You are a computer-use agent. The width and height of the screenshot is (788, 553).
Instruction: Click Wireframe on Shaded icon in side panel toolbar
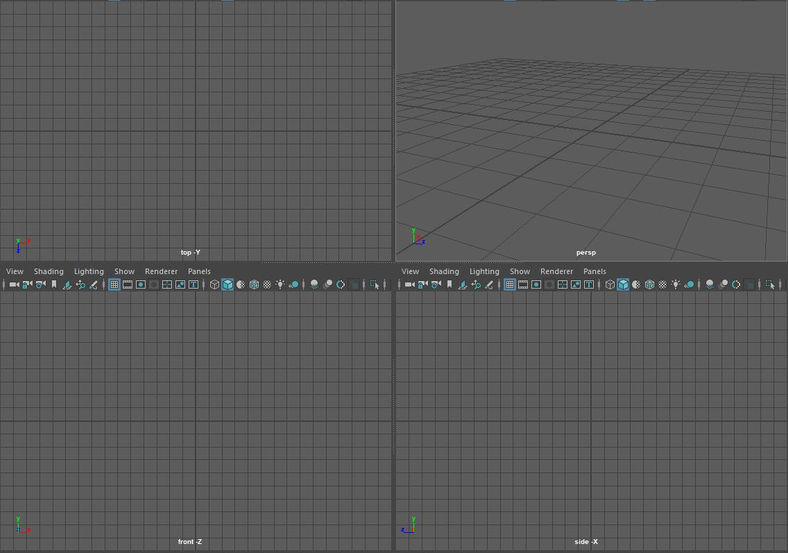(649, 285)
